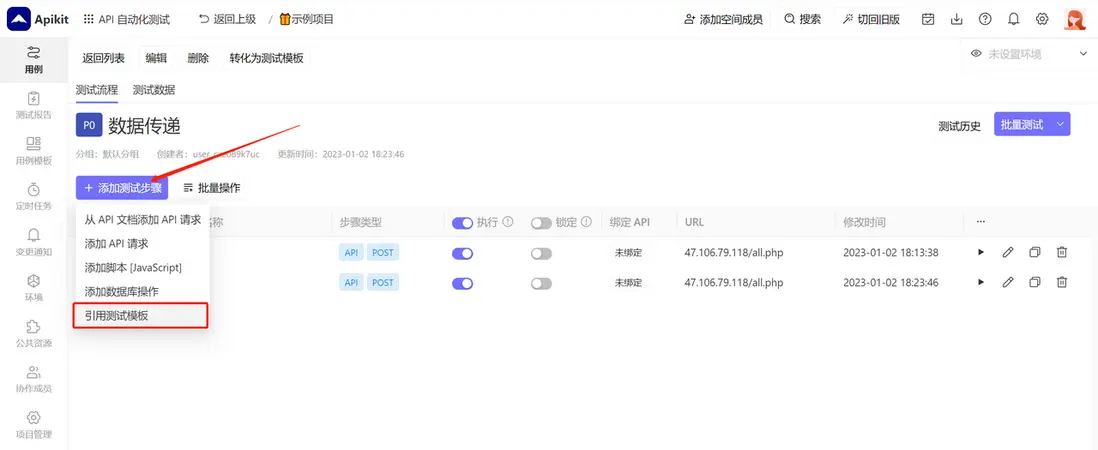Viewport: 1098px width, 450px height.
Task: Click the Apikit logo
Action: click(38, 19)
